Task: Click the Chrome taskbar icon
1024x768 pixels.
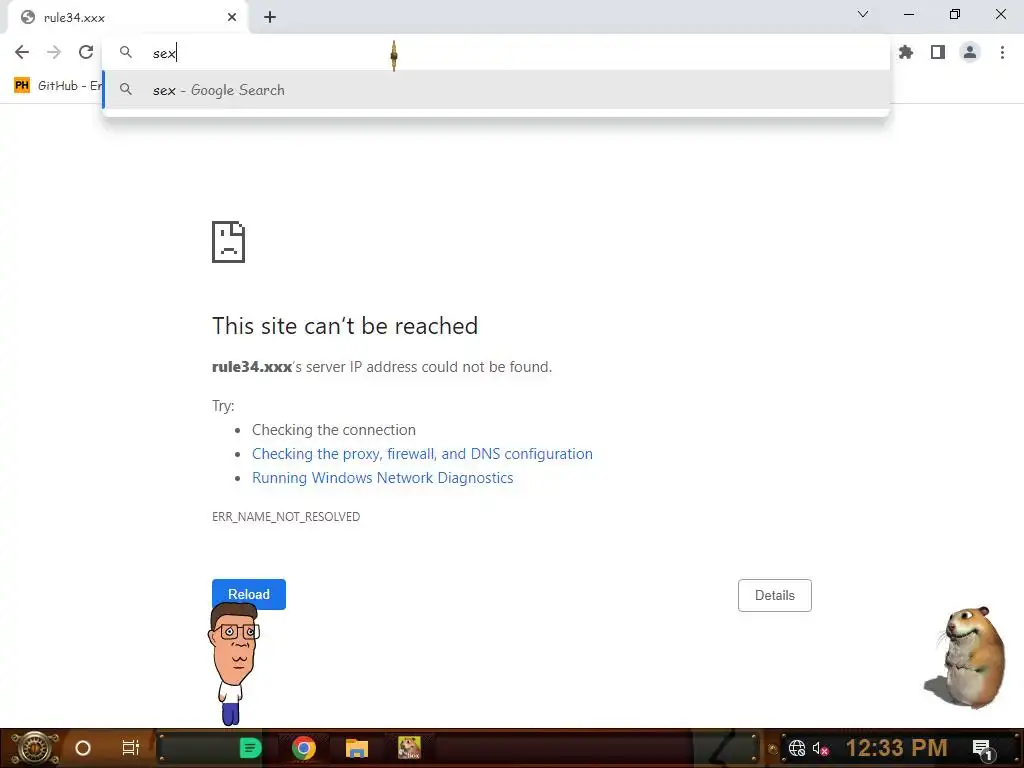Action: tap(304, 748)
